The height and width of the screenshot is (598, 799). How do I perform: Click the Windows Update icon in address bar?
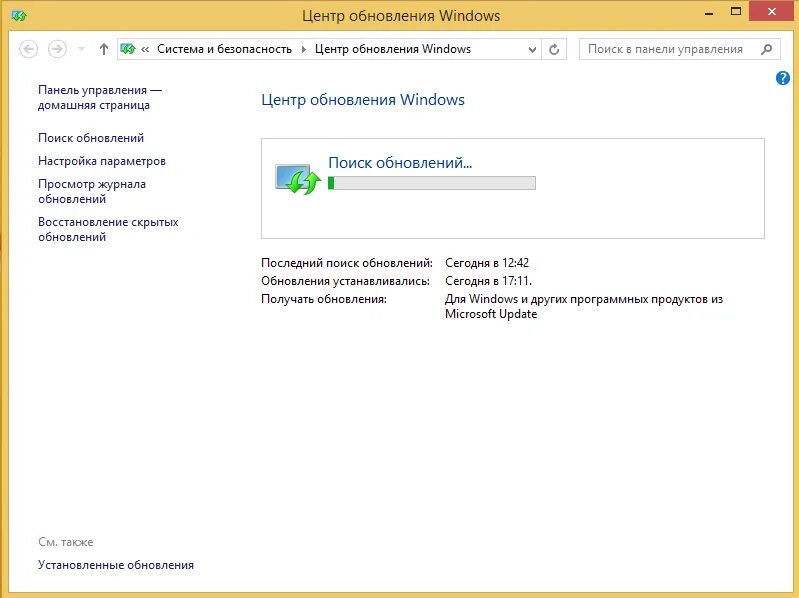127,49
